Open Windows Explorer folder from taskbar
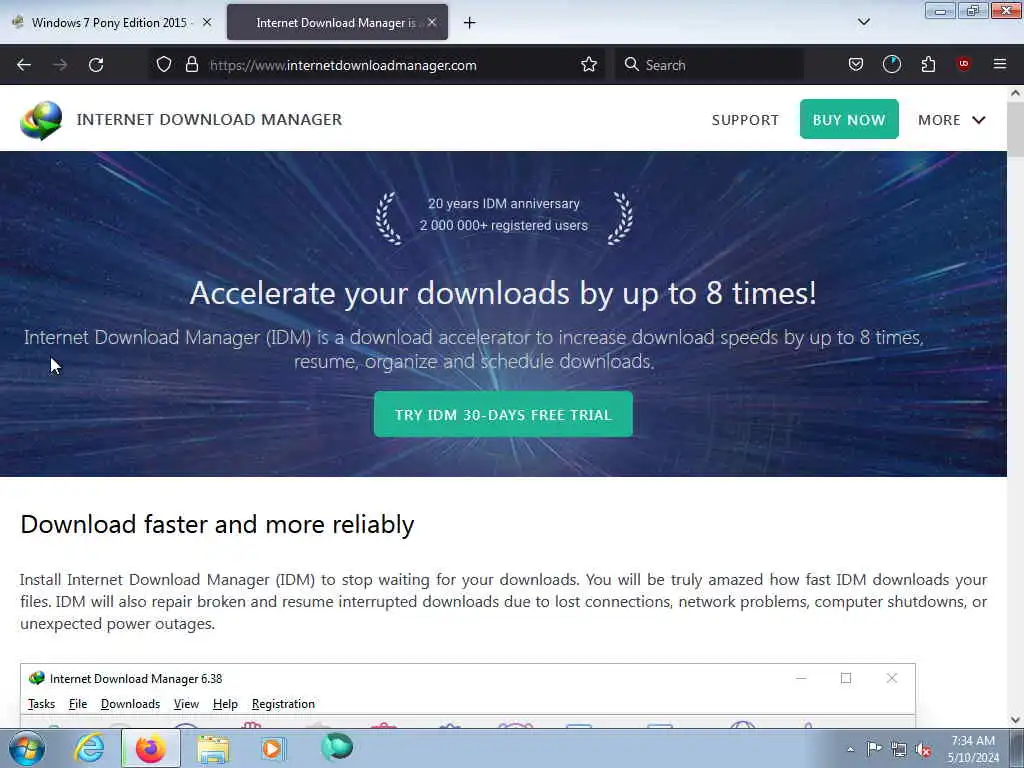 [213, 748]
